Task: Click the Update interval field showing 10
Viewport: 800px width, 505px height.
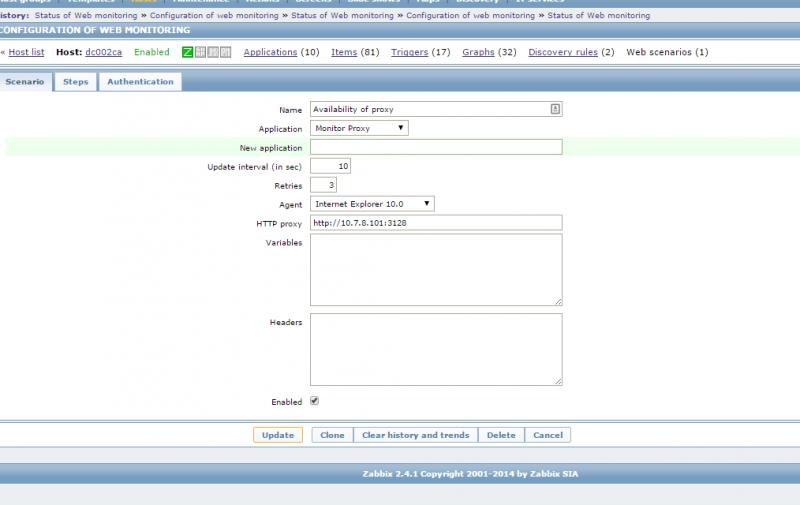Action: [331, 166]
